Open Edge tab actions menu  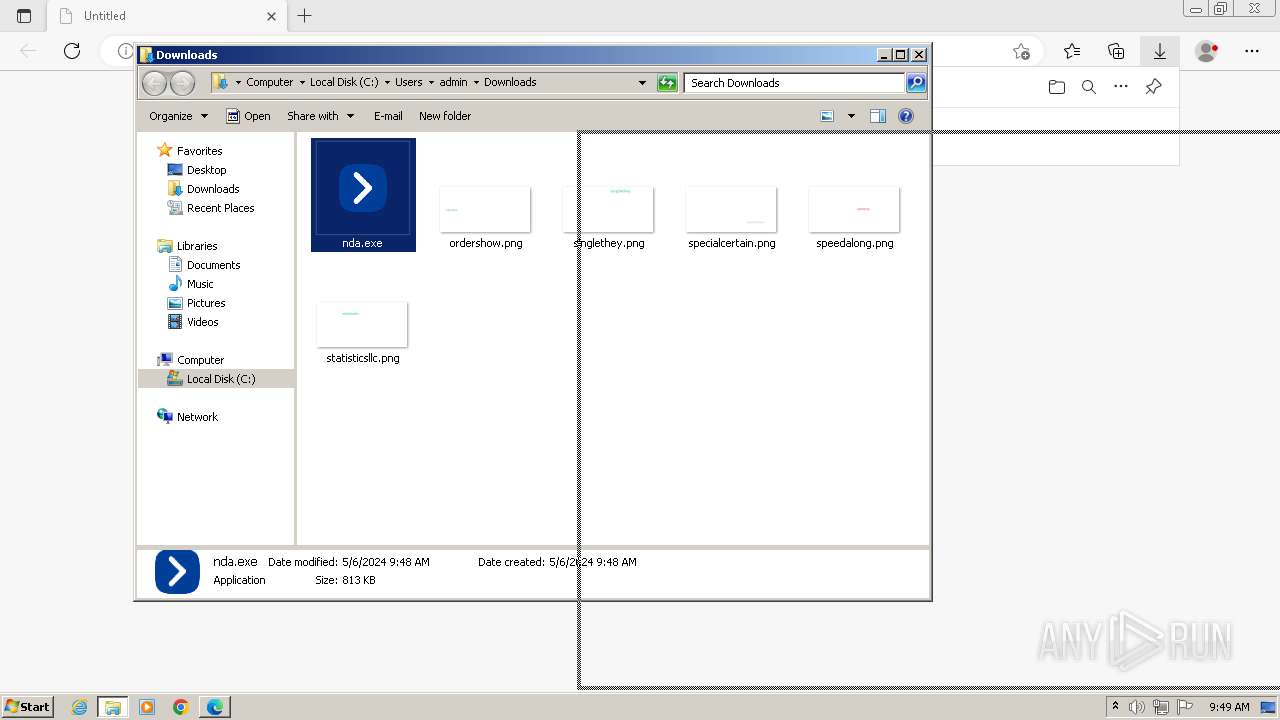[x=24, y=16]
